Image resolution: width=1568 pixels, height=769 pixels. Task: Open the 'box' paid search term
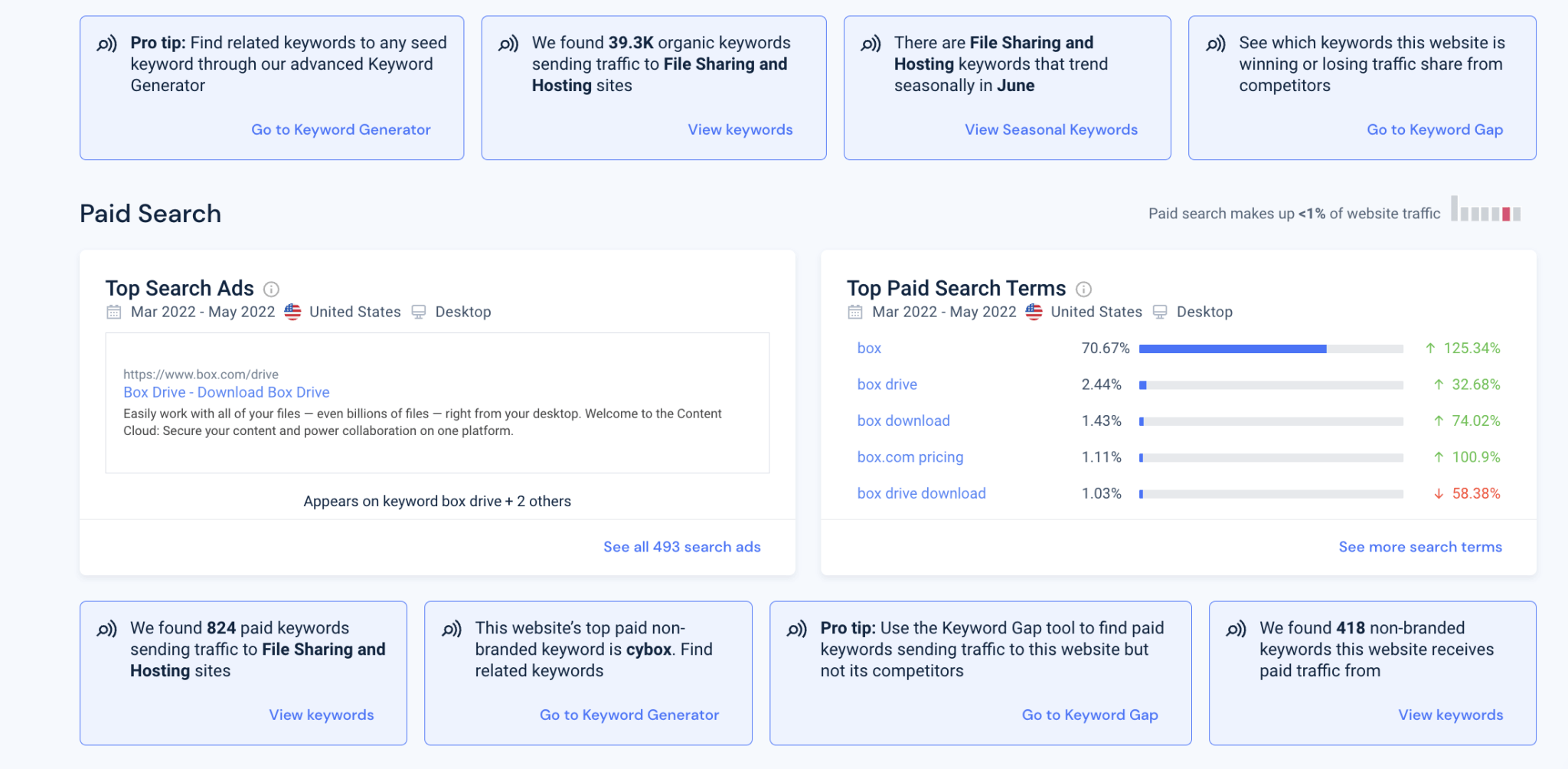pos(869,348)
